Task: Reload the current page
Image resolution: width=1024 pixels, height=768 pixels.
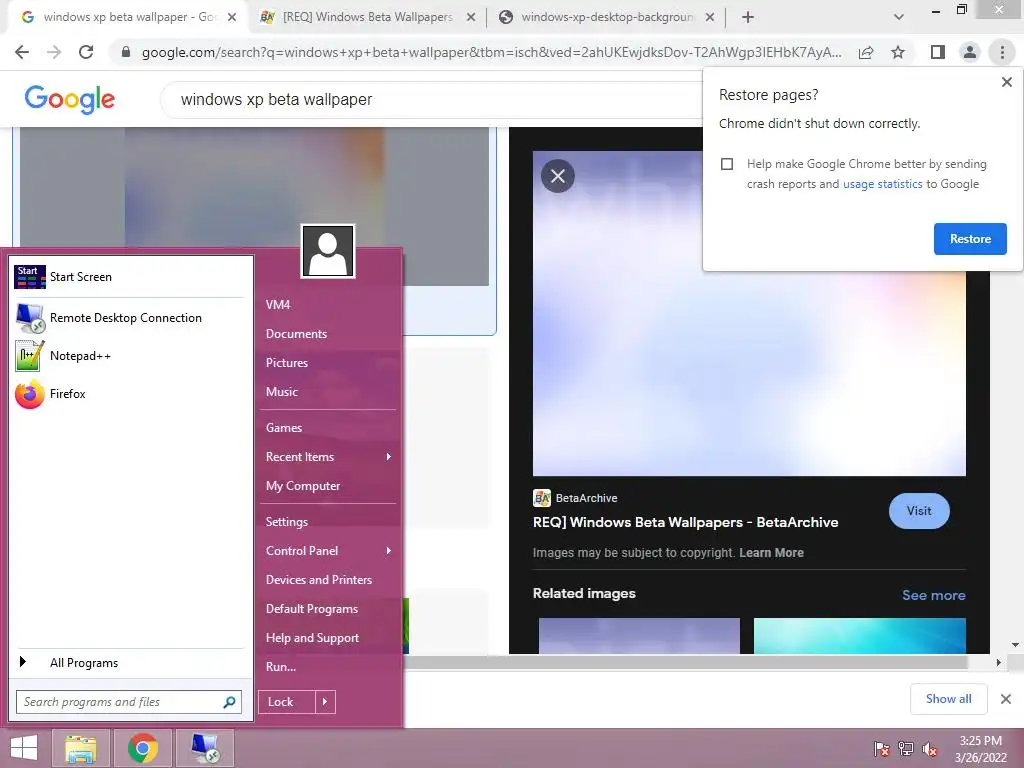Action: click(86, 52)
